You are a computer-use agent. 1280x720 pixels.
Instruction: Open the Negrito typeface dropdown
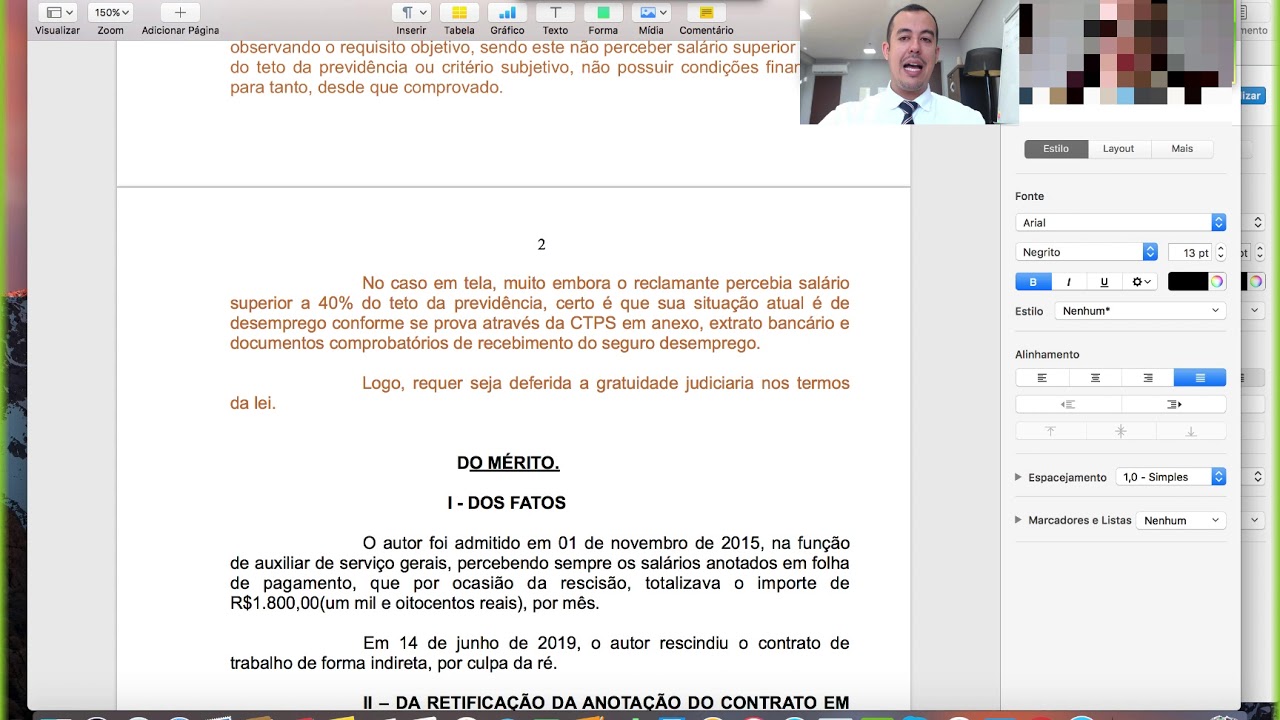[1086, 253]
